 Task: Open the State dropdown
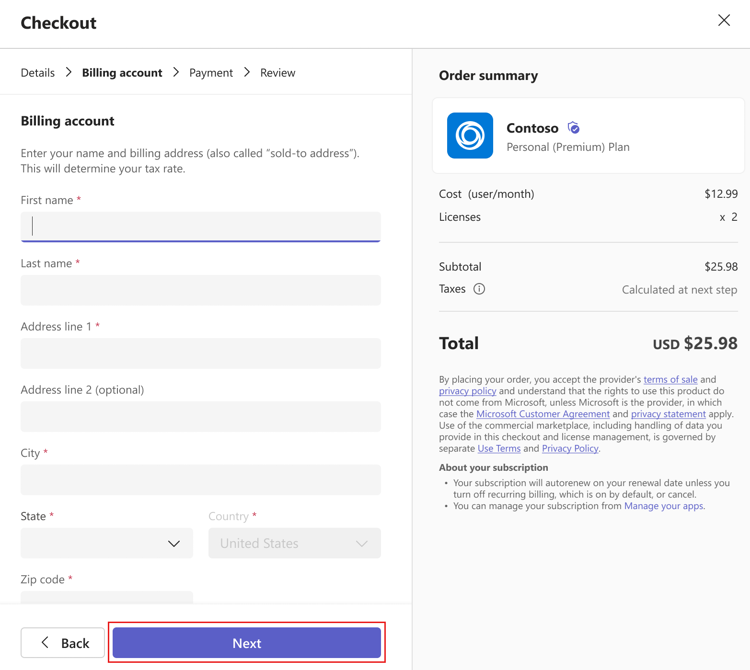107,543
